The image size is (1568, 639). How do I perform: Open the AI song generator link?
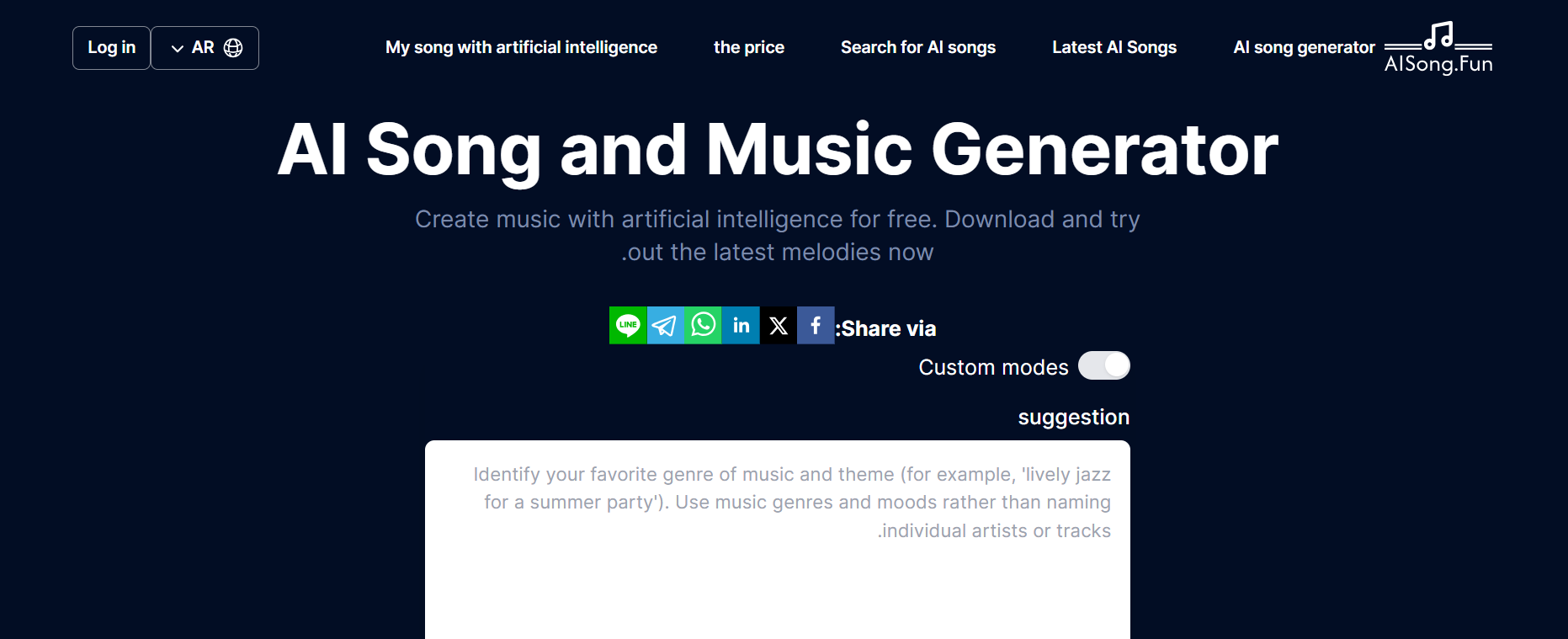tap(1304, 48)
